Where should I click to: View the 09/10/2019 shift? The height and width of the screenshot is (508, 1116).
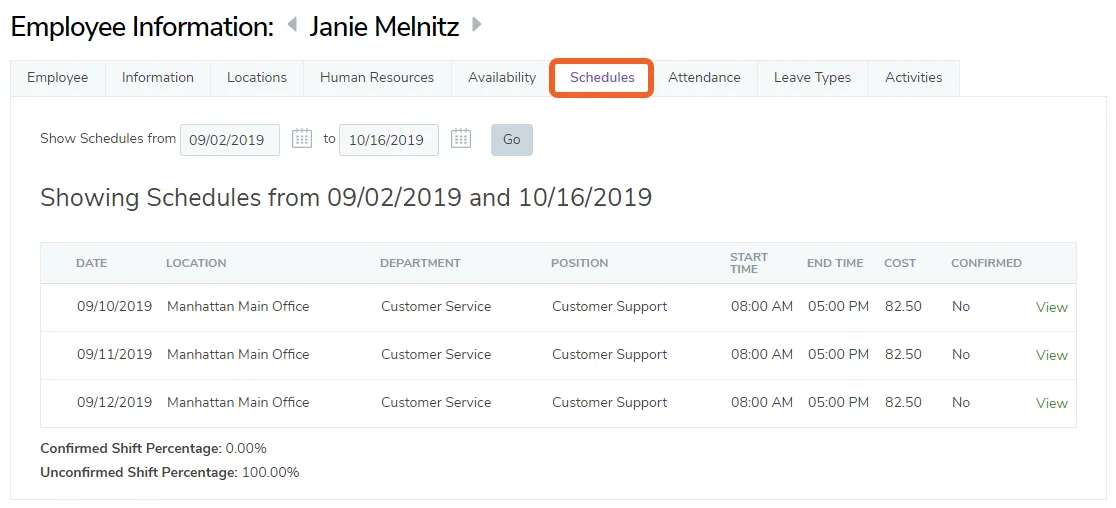(1051, 307)
